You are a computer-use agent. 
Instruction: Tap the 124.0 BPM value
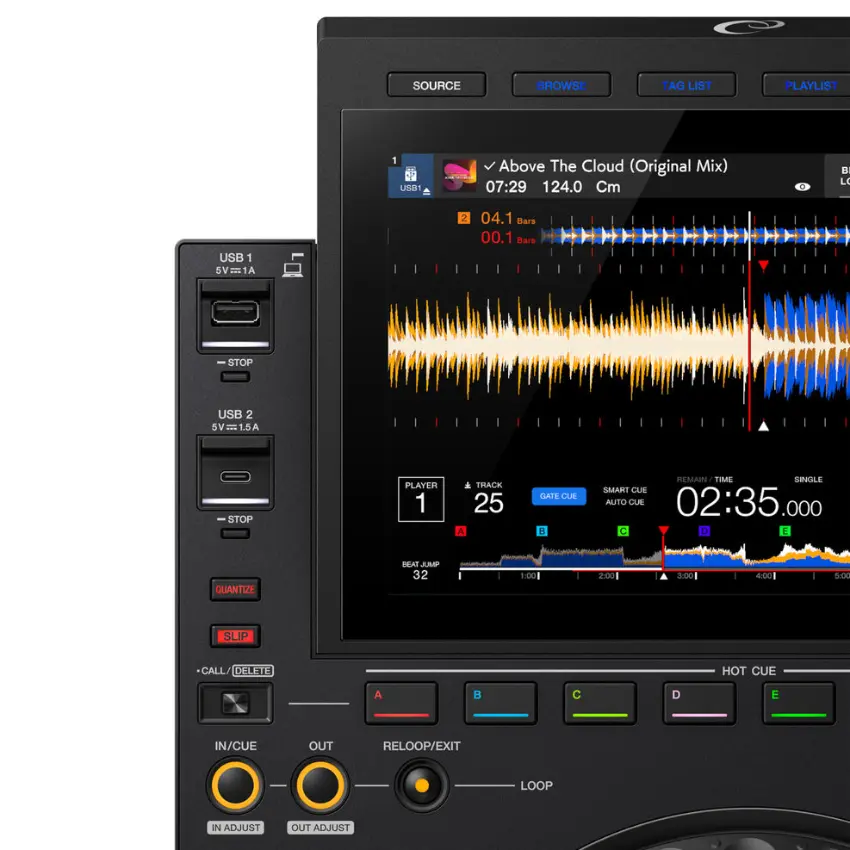click(562, 187)
